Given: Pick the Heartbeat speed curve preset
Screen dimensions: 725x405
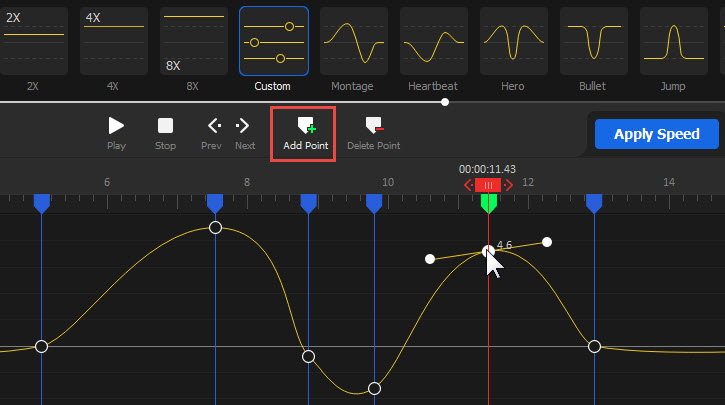Looking at the screenshot, I should 434,41.
